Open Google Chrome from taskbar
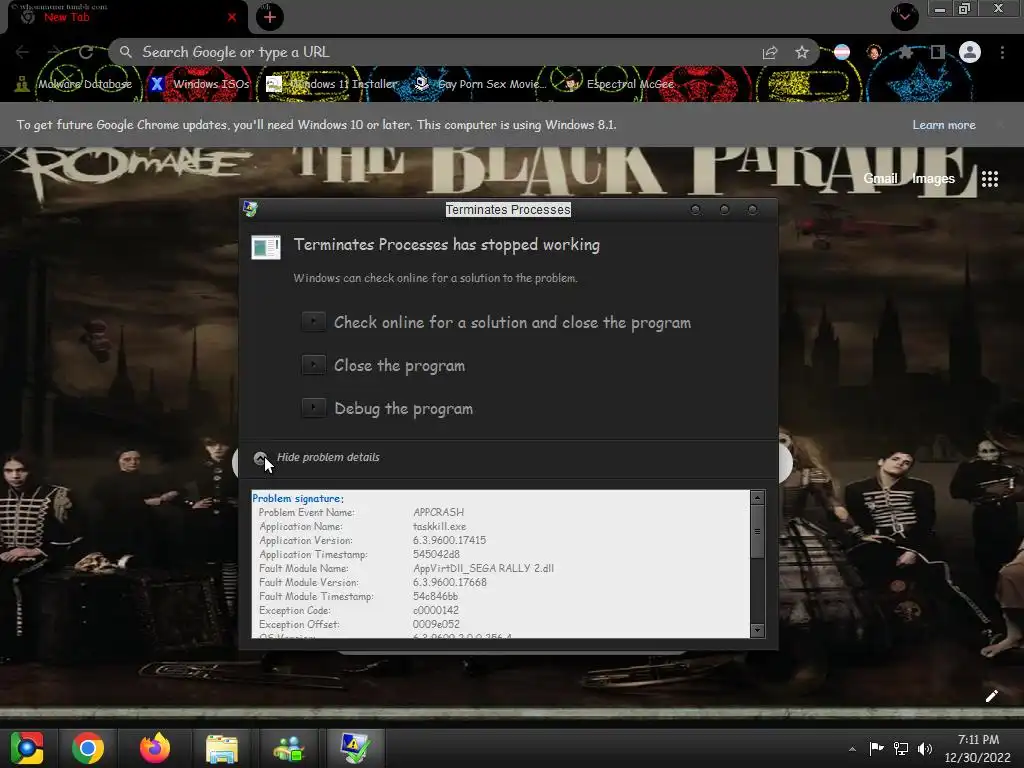Viewport: 1024px width, 768px height. 88,748
